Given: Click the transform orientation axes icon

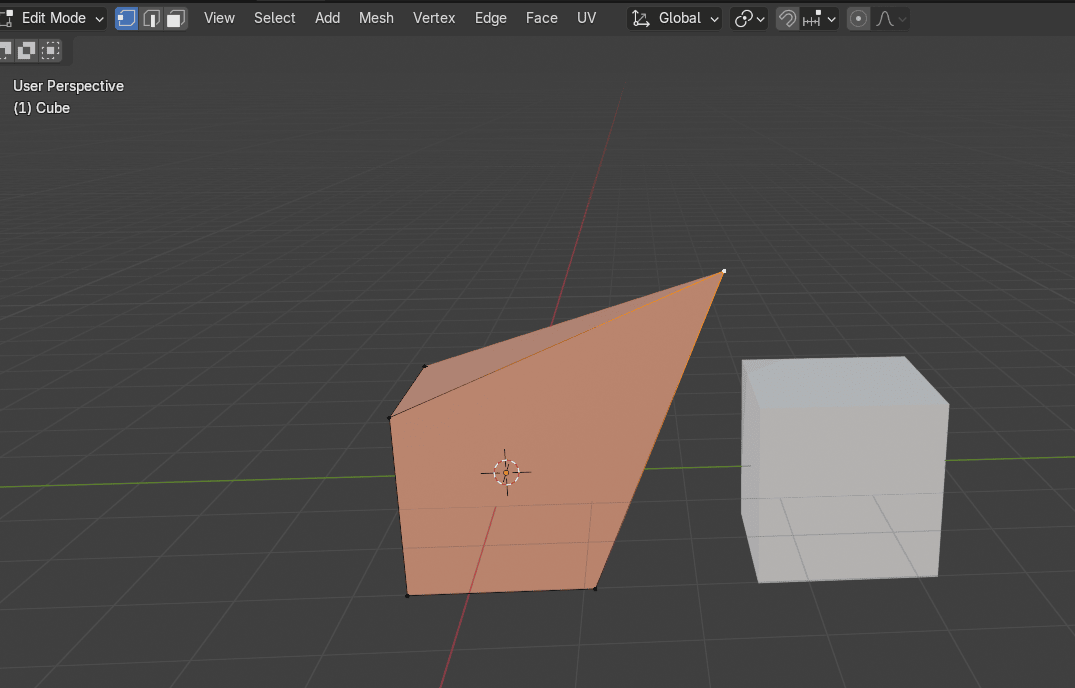Looking at the screenshot, I should click(x=641, y=18).
